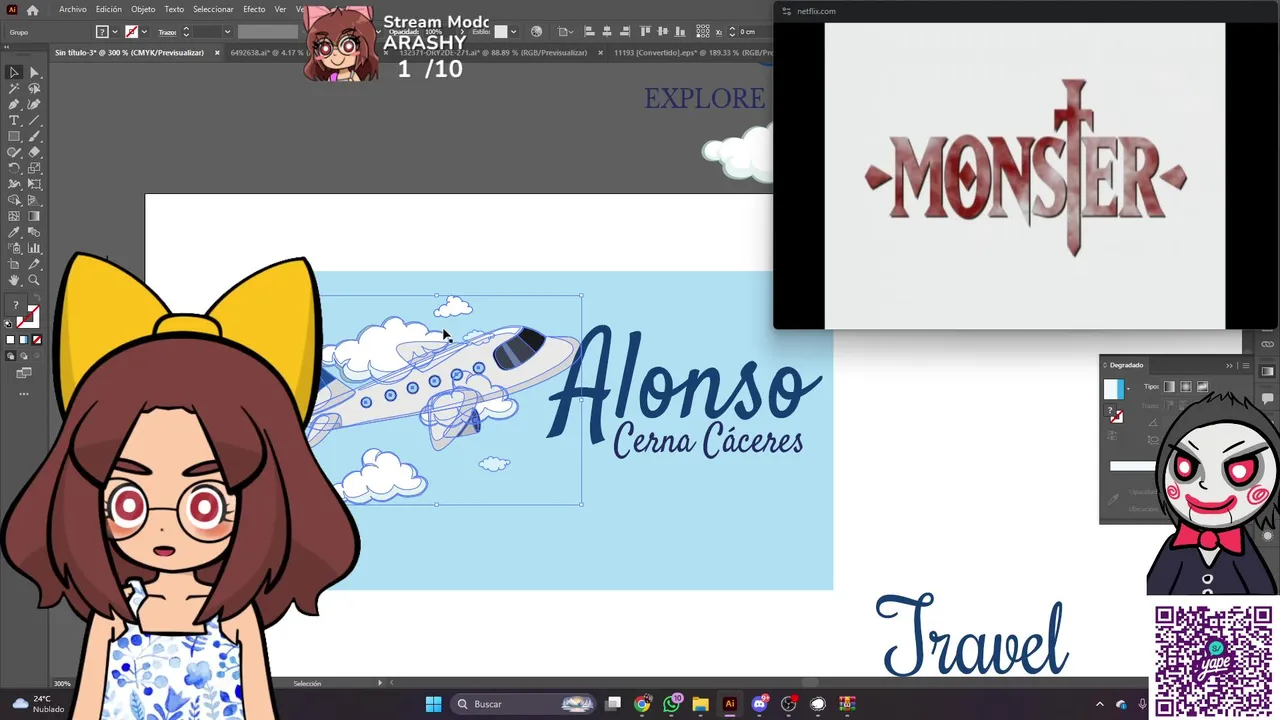Close the Sin título-3 document tab
The height and width of the screenshot is (720, 1280).
217,52
